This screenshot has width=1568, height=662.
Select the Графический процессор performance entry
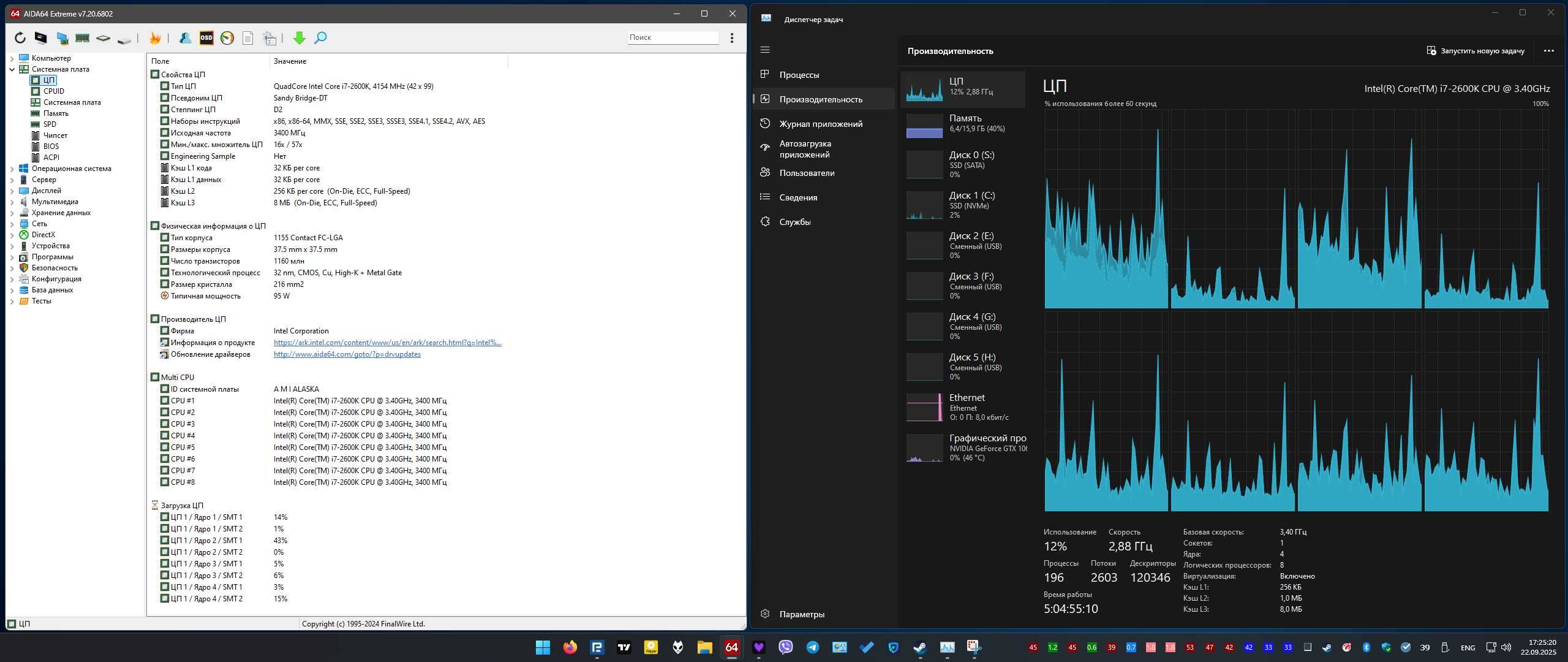click(x=963, y=448)
